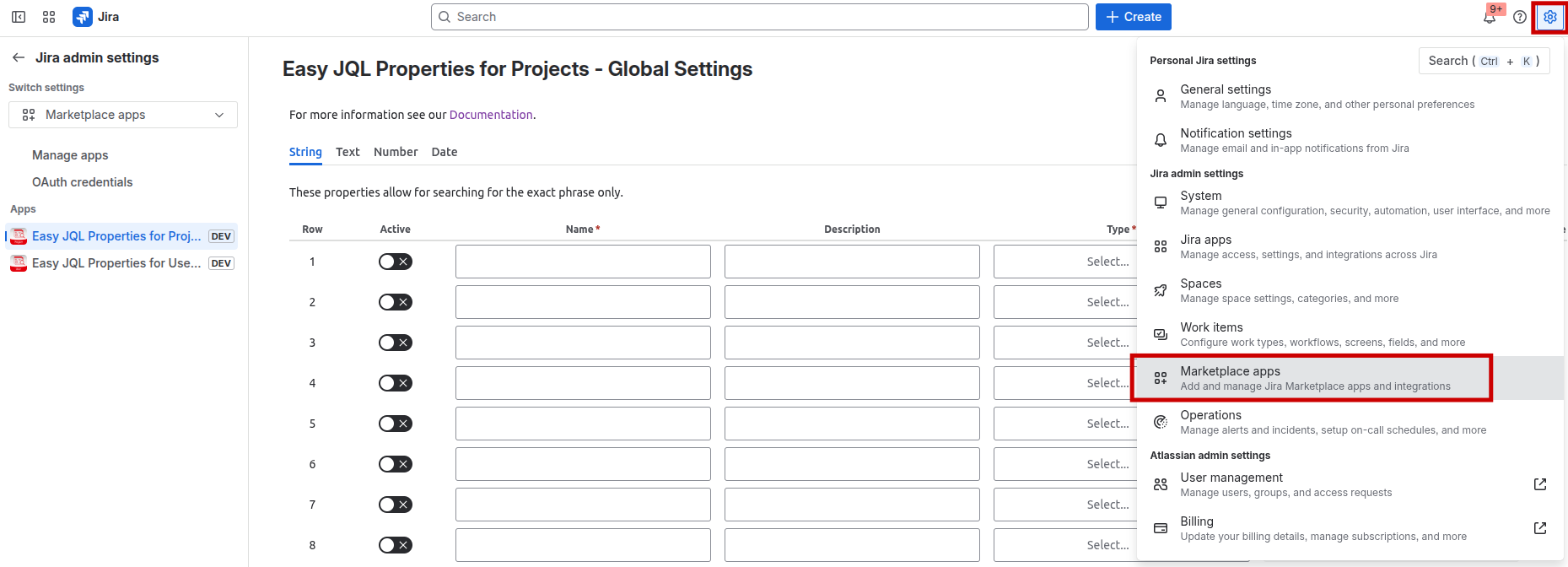
Task: Open the Documentation link
Action: click(x=491, y=115)
